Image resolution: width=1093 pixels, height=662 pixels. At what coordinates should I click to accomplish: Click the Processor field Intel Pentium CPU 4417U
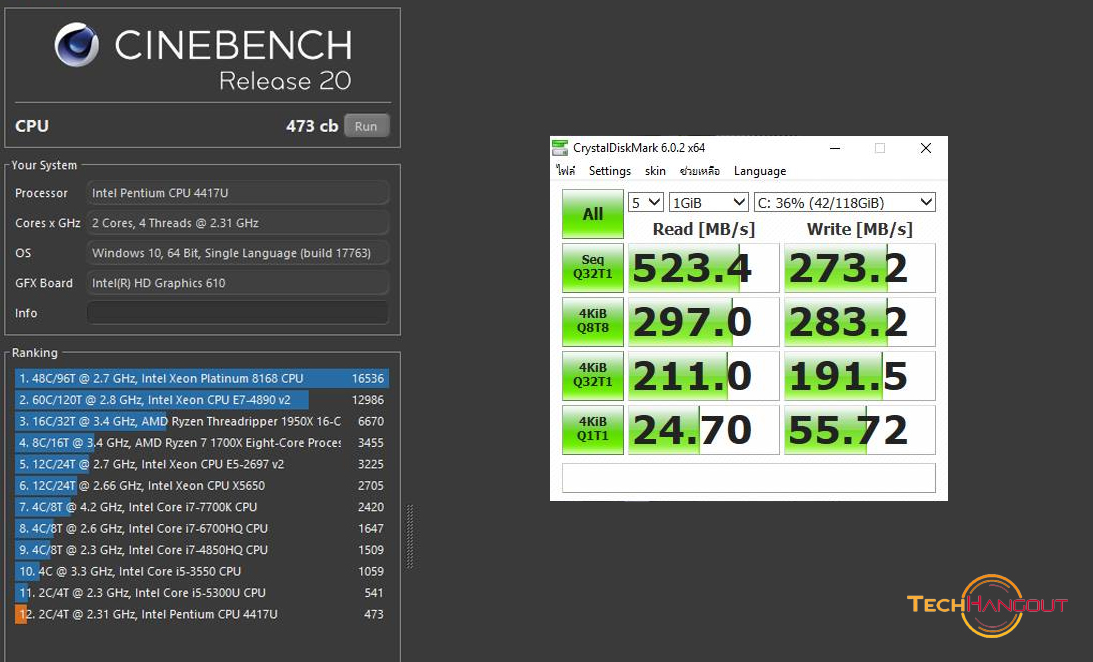238,193
